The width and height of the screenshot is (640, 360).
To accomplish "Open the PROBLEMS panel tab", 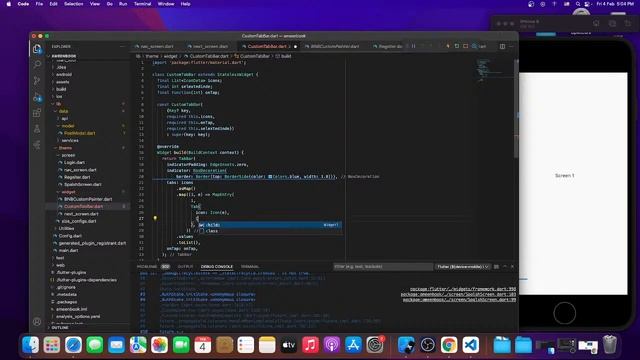I will [x=147, y=267].
